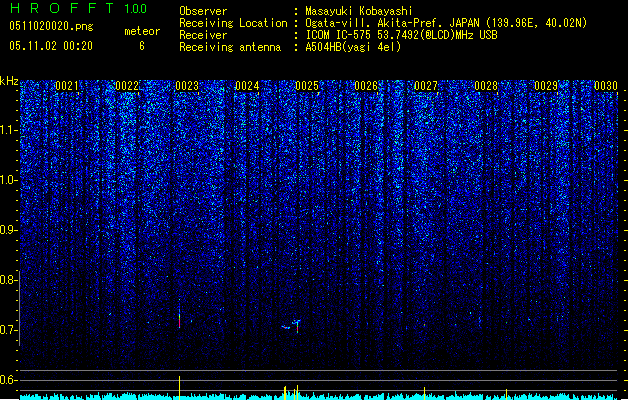The height and width of the screenshot is (400, 629).
Task: Click the meteor count value 6
Action: pyautogui.click(x=142, y=46)
